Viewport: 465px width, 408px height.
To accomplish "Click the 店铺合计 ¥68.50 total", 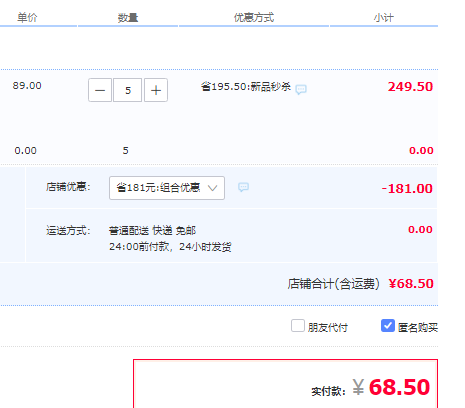I will coord(360,284).
